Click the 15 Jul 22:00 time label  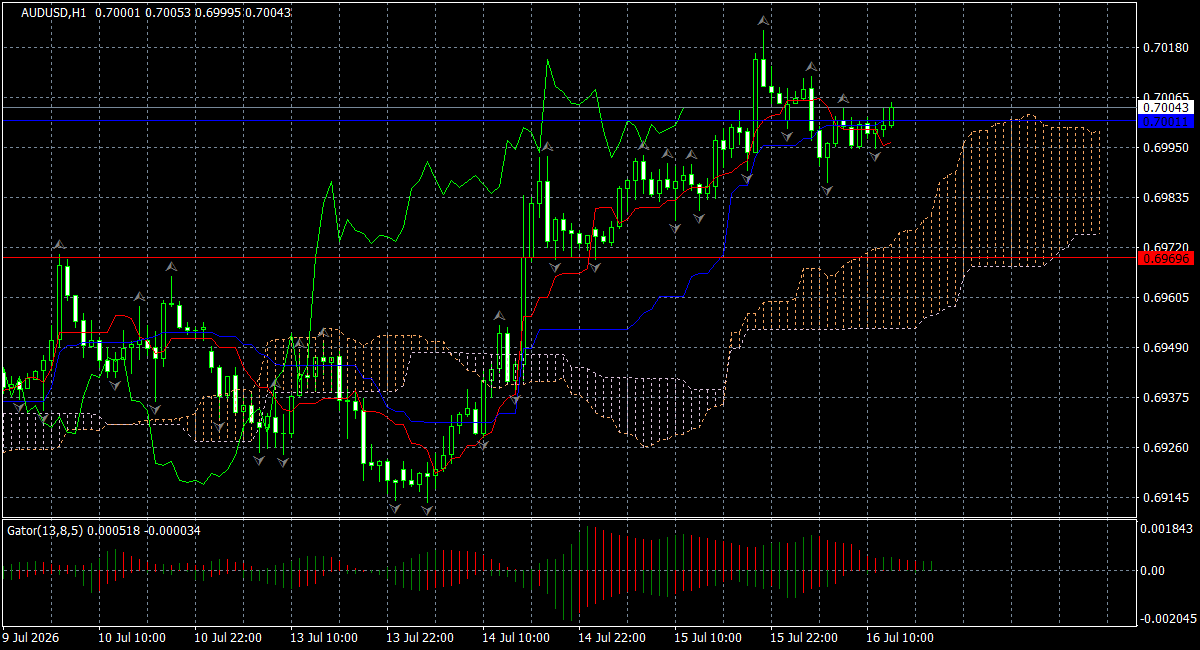803,637
